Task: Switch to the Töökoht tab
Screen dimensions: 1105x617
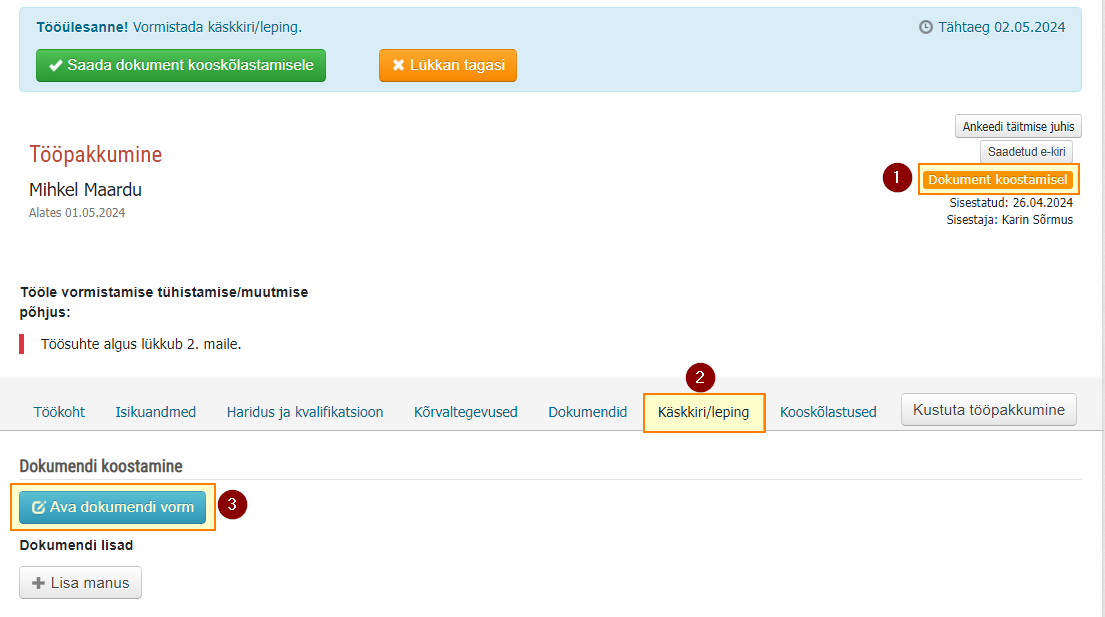Action: pos(59,412)
